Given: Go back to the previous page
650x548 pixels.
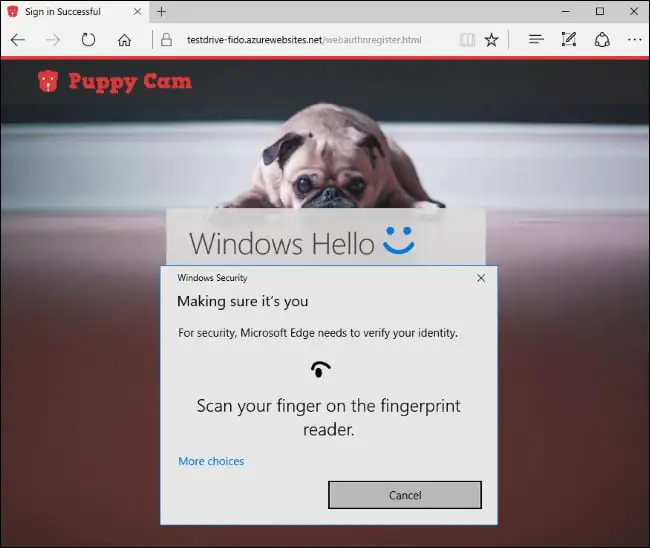Looking at the screenshot, I should coord(18,40).
